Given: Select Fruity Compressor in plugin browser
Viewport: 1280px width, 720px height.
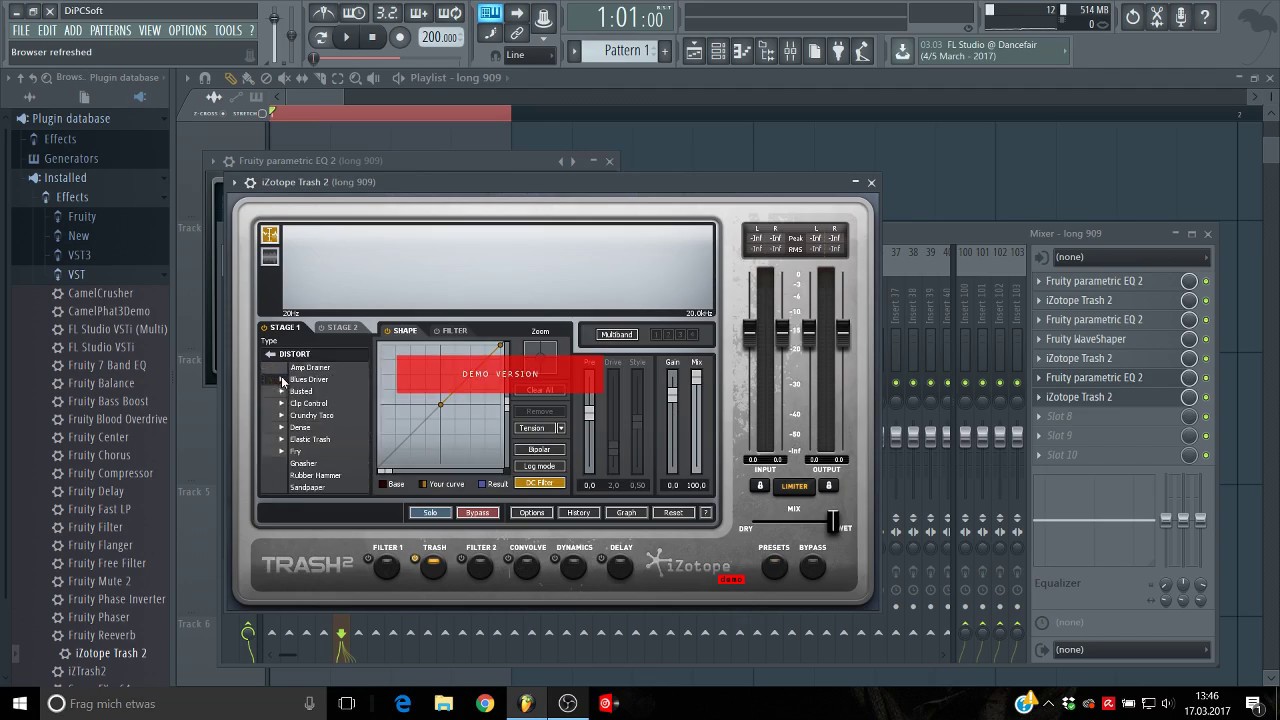Looking at the screenshot, I should pyautogui.click(x=110, y=473).
